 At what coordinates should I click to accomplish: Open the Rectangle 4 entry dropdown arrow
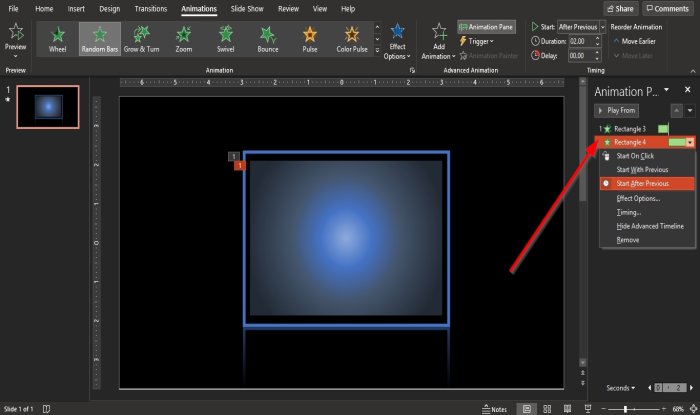[x=691, y=142]
